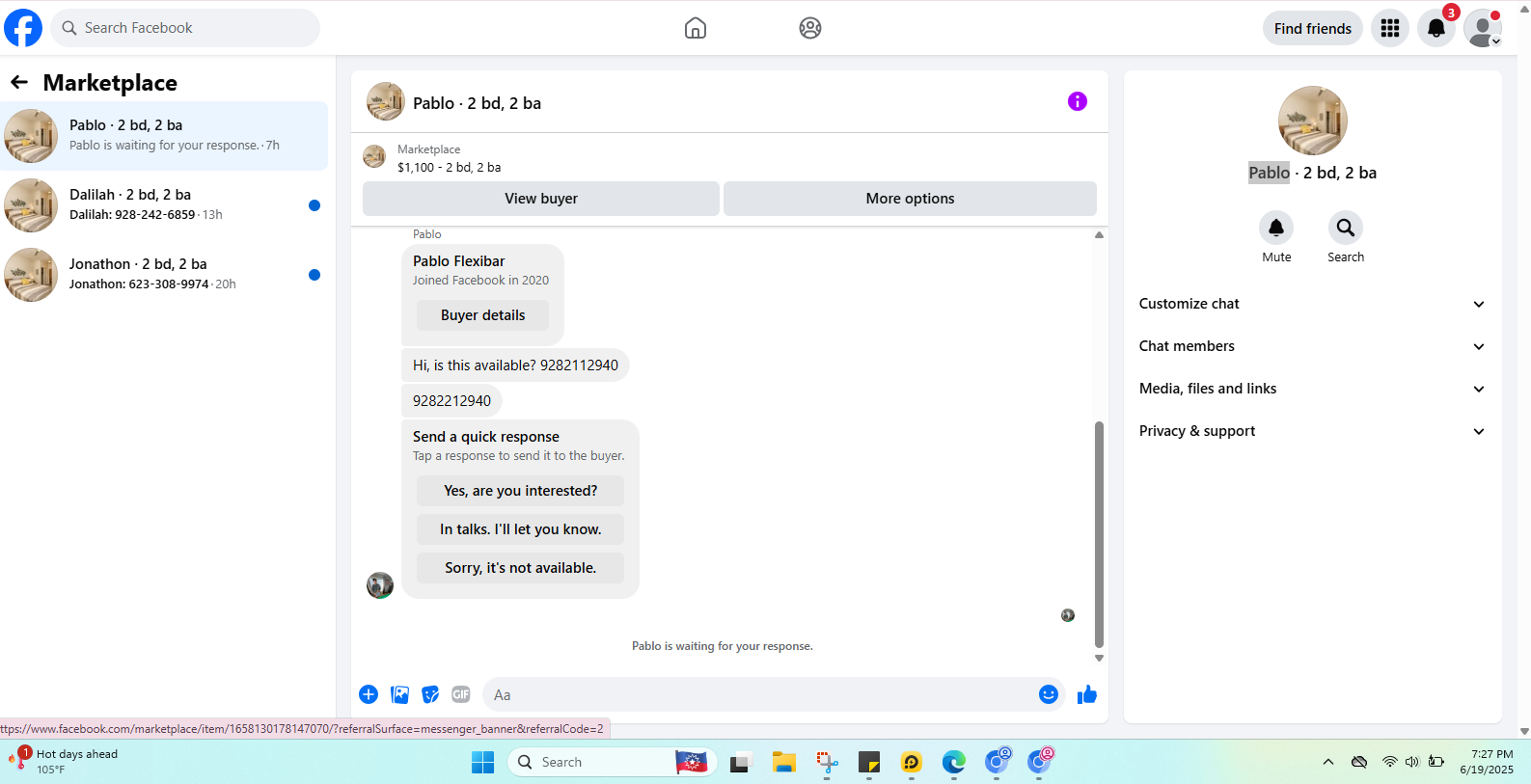The width and height of the screenshot is (1531, 784).
Task: Click the chat scrollbar down arrow
Action: [x=1099, y=658]
